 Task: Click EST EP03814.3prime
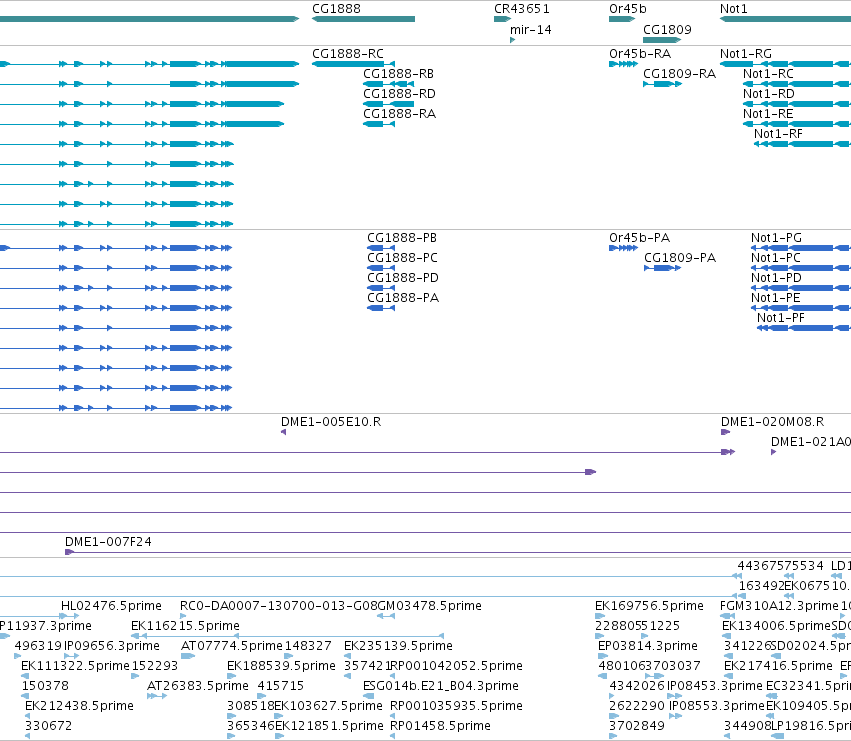point(602,656)
